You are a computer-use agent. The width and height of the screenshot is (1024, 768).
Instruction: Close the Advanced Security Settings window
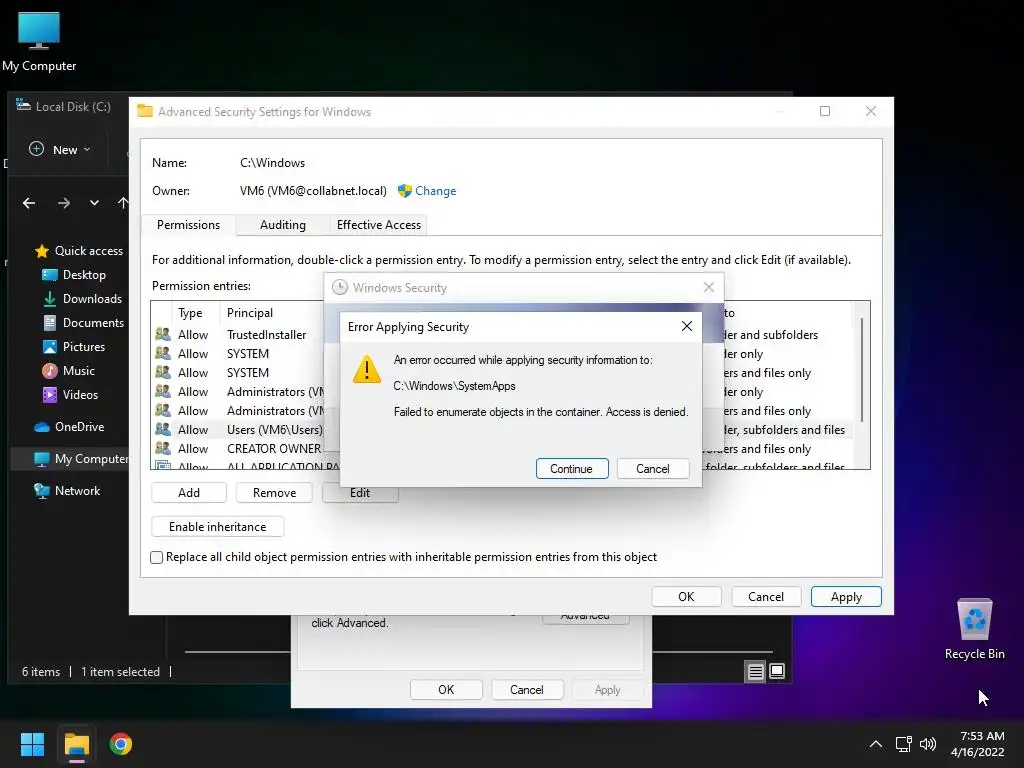871,111
